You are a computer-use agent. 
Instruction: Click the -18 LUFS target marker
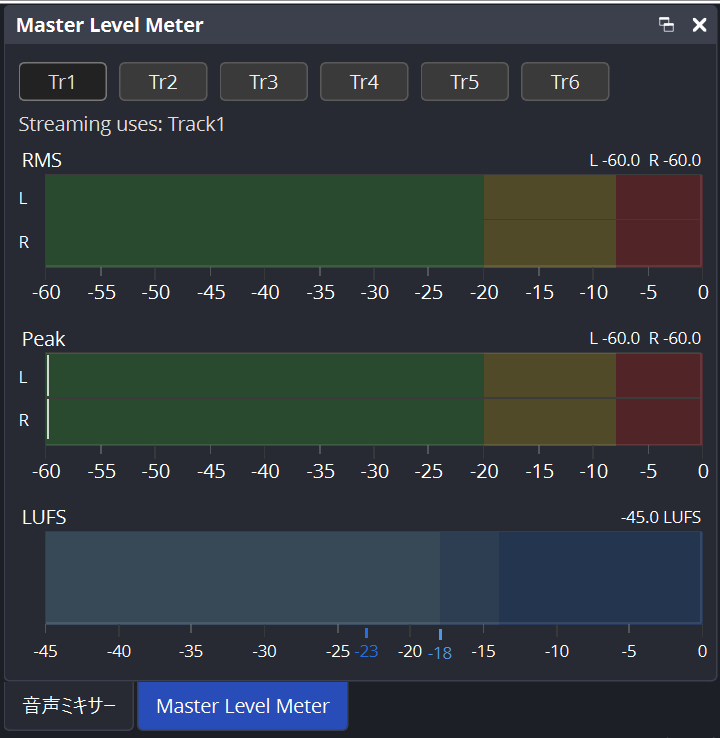click(x=440, y=646)
